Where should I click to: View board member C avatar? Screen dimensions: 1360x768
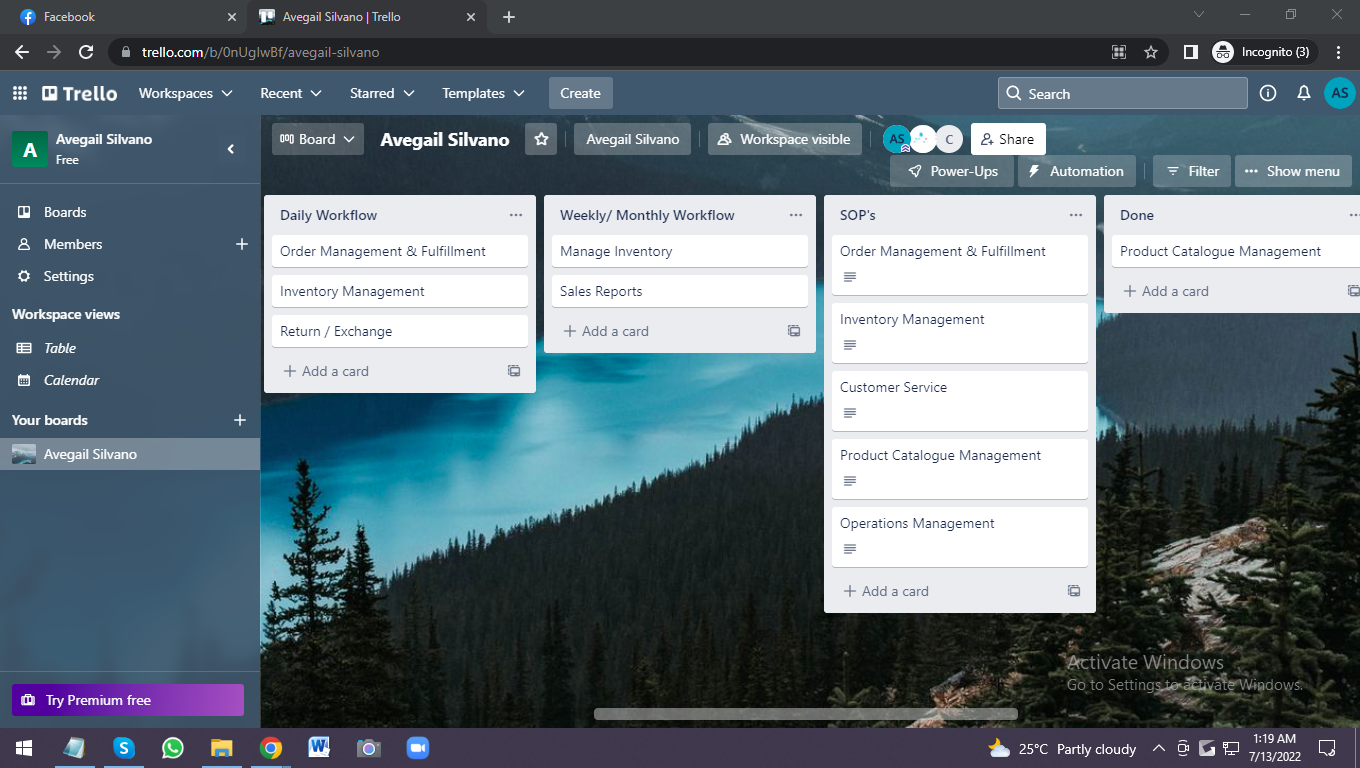pos(949,139)
